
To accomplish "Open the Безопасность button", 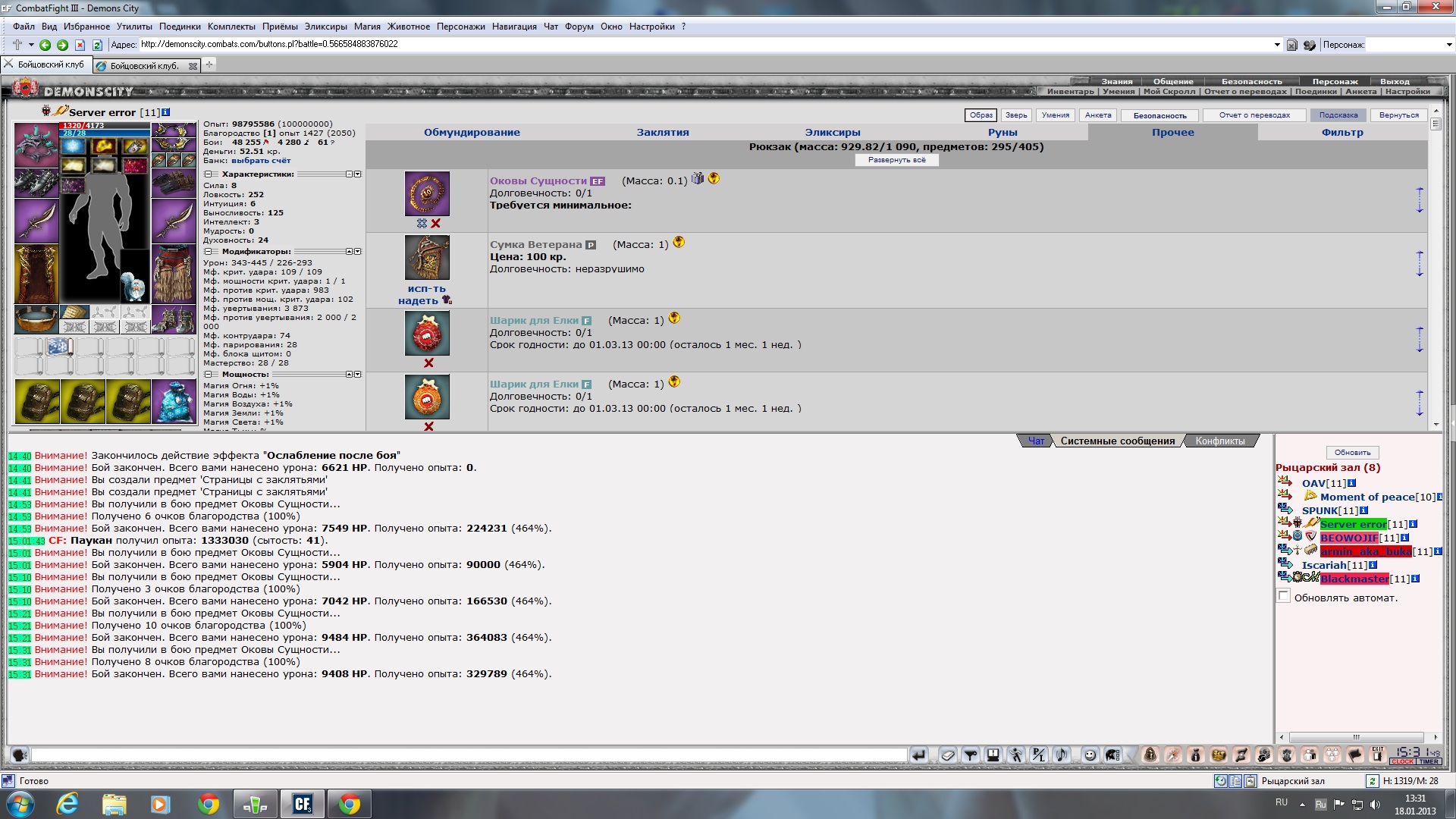I will pyautogui.click(x=1159, y=115).
